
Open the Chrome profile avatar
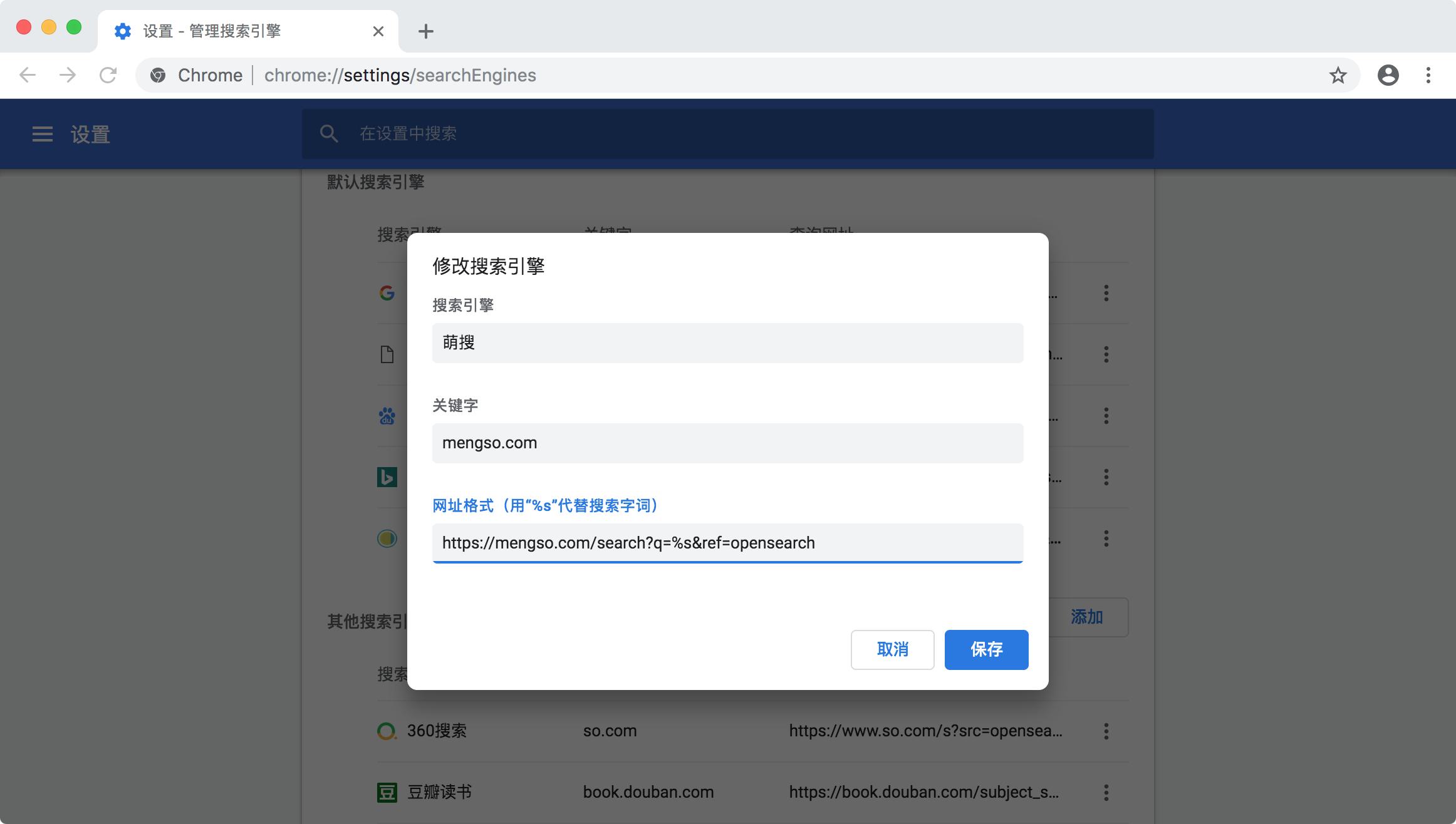(1388, 75)
